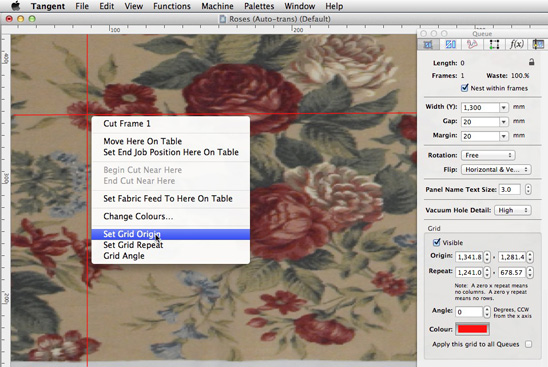548x367 pixels.
Task: Open the Machine menu
Action: [x=217, y=6]
